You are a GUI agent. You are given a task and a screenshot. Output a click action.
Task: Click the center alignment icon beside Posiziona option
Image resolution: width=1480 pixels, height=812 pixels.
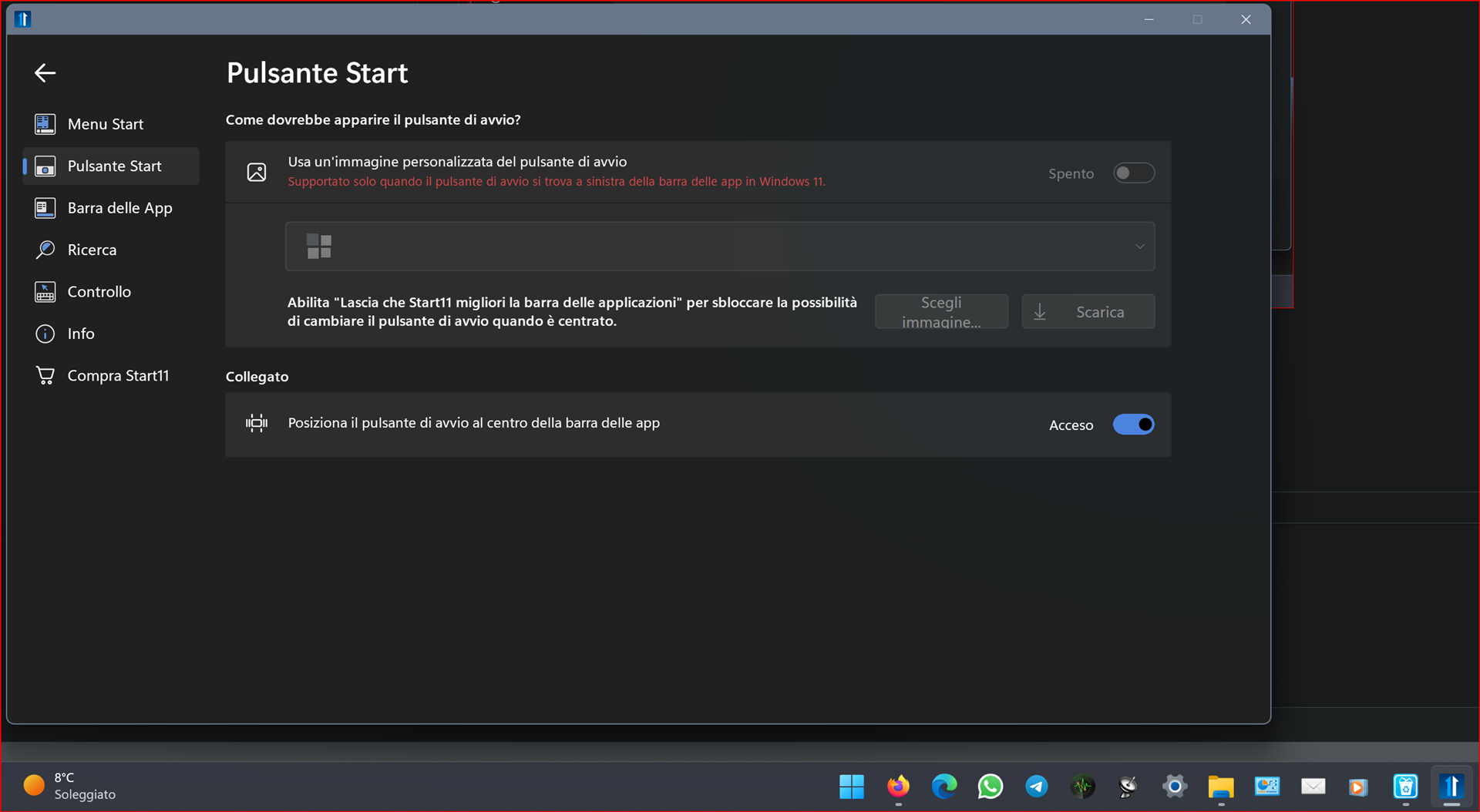(x=257, y=423)
